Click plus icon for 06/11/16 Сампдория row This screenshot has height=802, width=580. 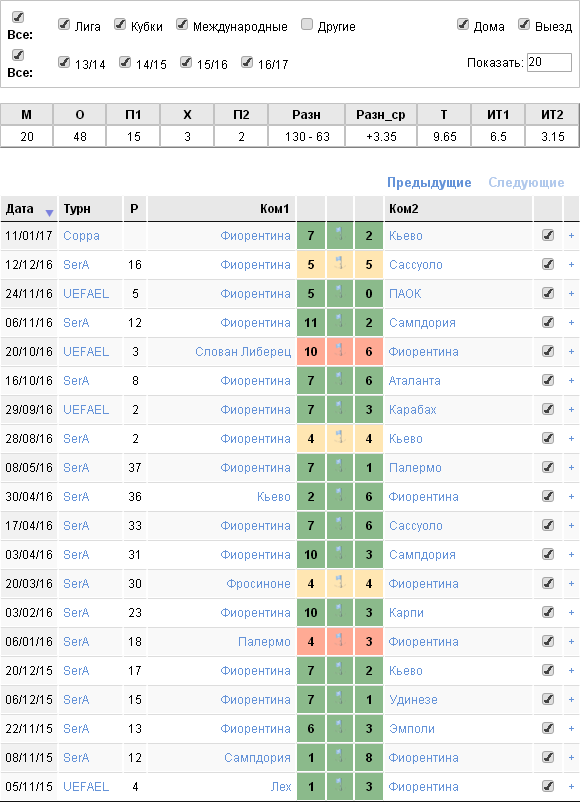(571, 323)
